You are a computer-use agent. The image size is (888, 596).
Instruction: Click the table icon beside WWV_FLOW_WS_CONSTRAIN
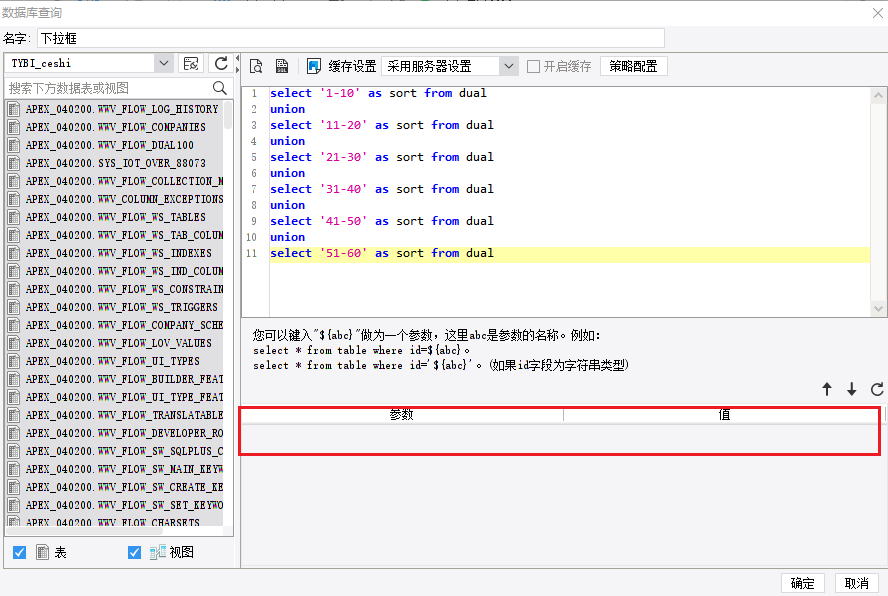coord(14,289)
